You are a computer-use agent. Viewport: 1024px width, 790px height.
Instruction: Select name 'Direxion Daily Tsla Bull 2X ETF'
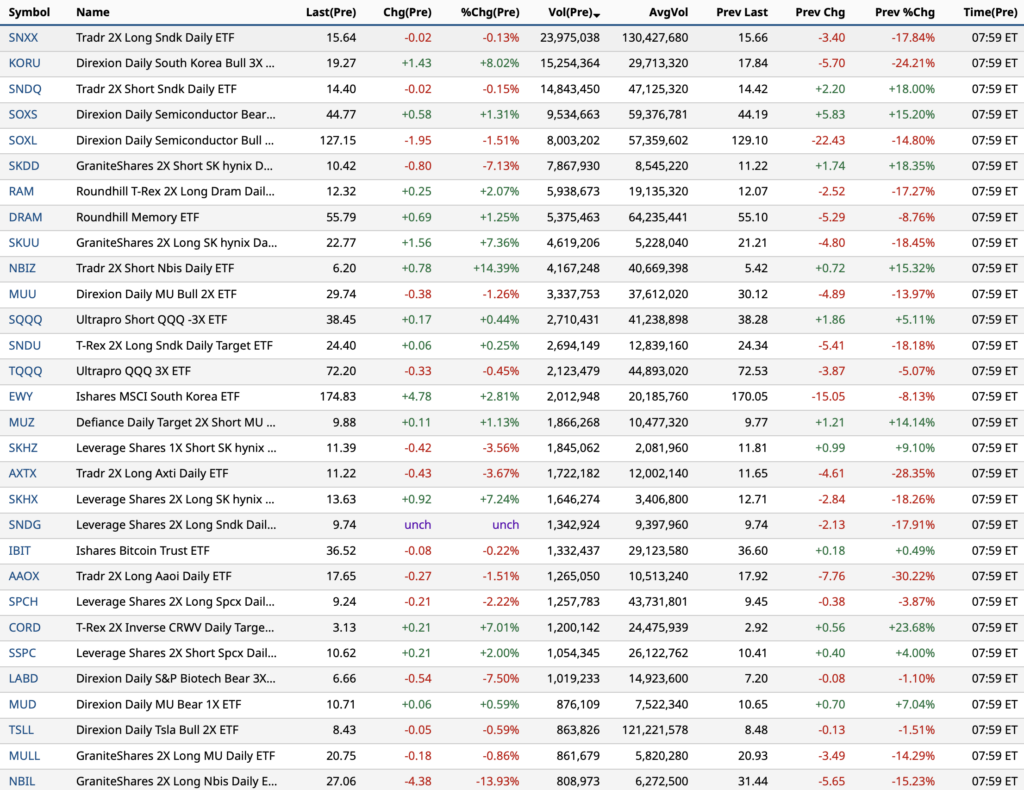click(x=157, y=730)
